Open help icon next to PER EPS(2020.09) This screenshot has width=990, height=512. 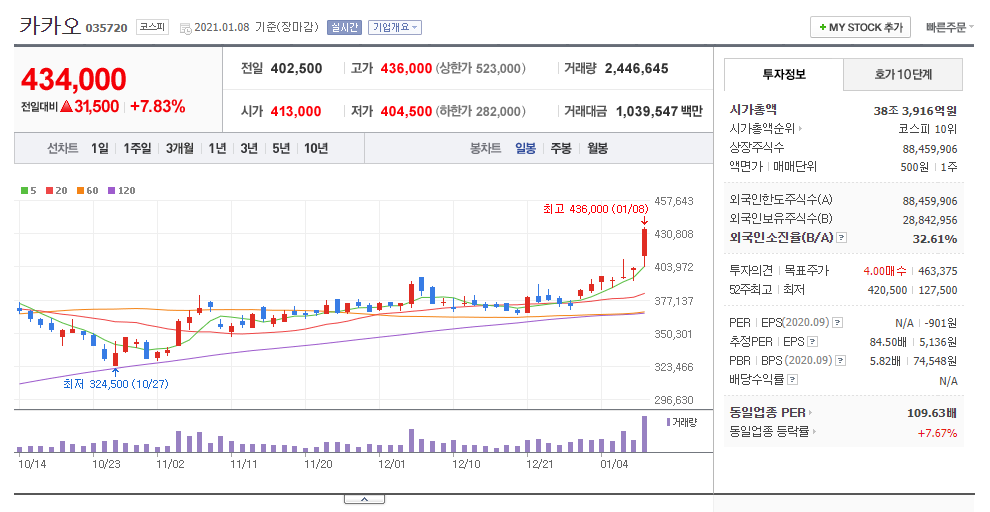click(837, 323)
